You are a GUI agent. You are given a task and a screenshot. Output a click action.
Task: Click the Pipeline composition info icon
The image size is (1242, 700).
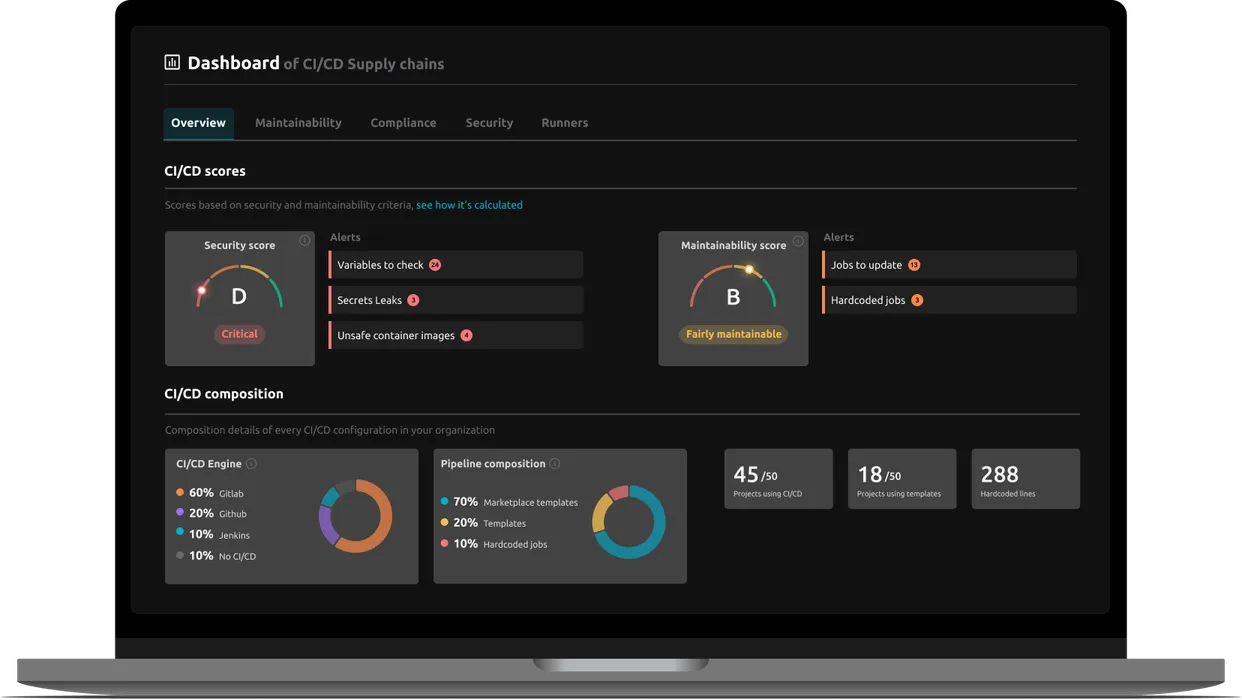point(553,463)
